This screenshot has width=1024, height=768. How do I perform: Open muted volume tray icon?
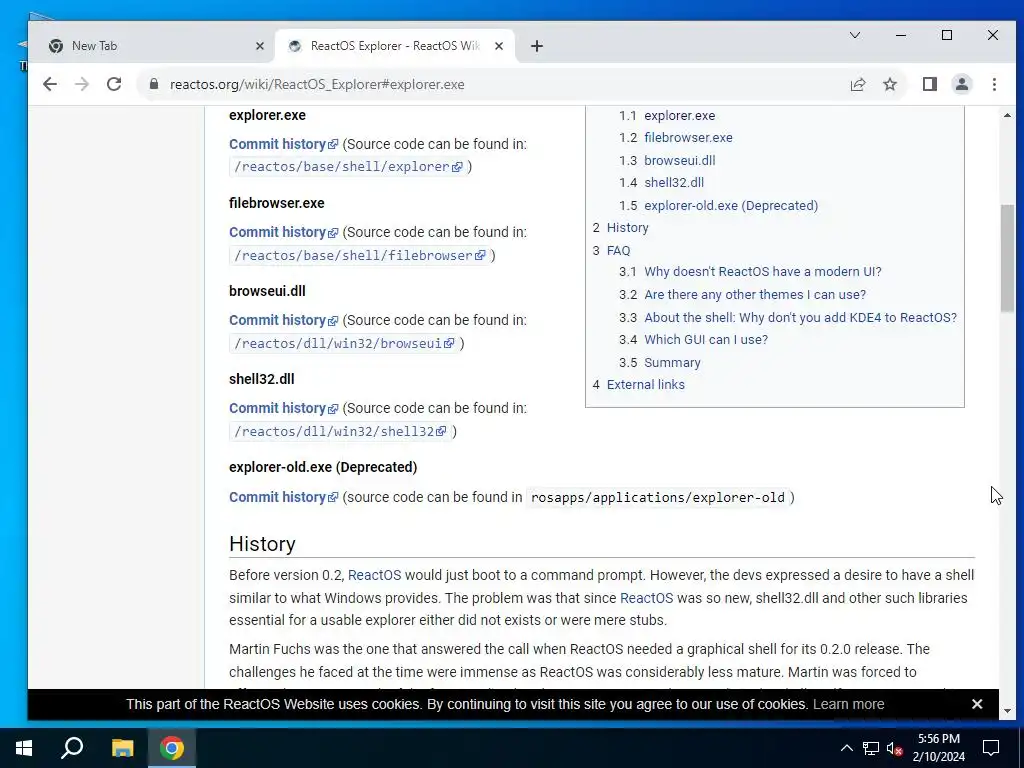(x=895, y=748)
